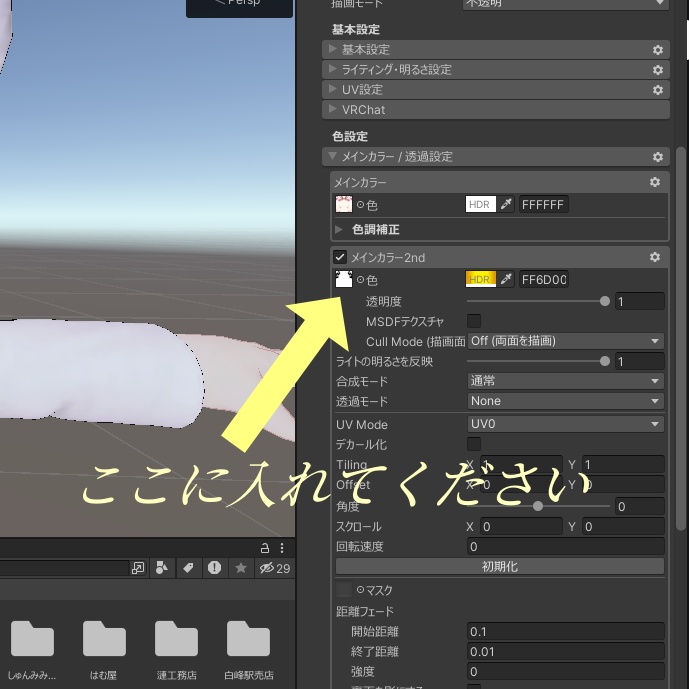Click hex field FFFFFF

point(544,204)
